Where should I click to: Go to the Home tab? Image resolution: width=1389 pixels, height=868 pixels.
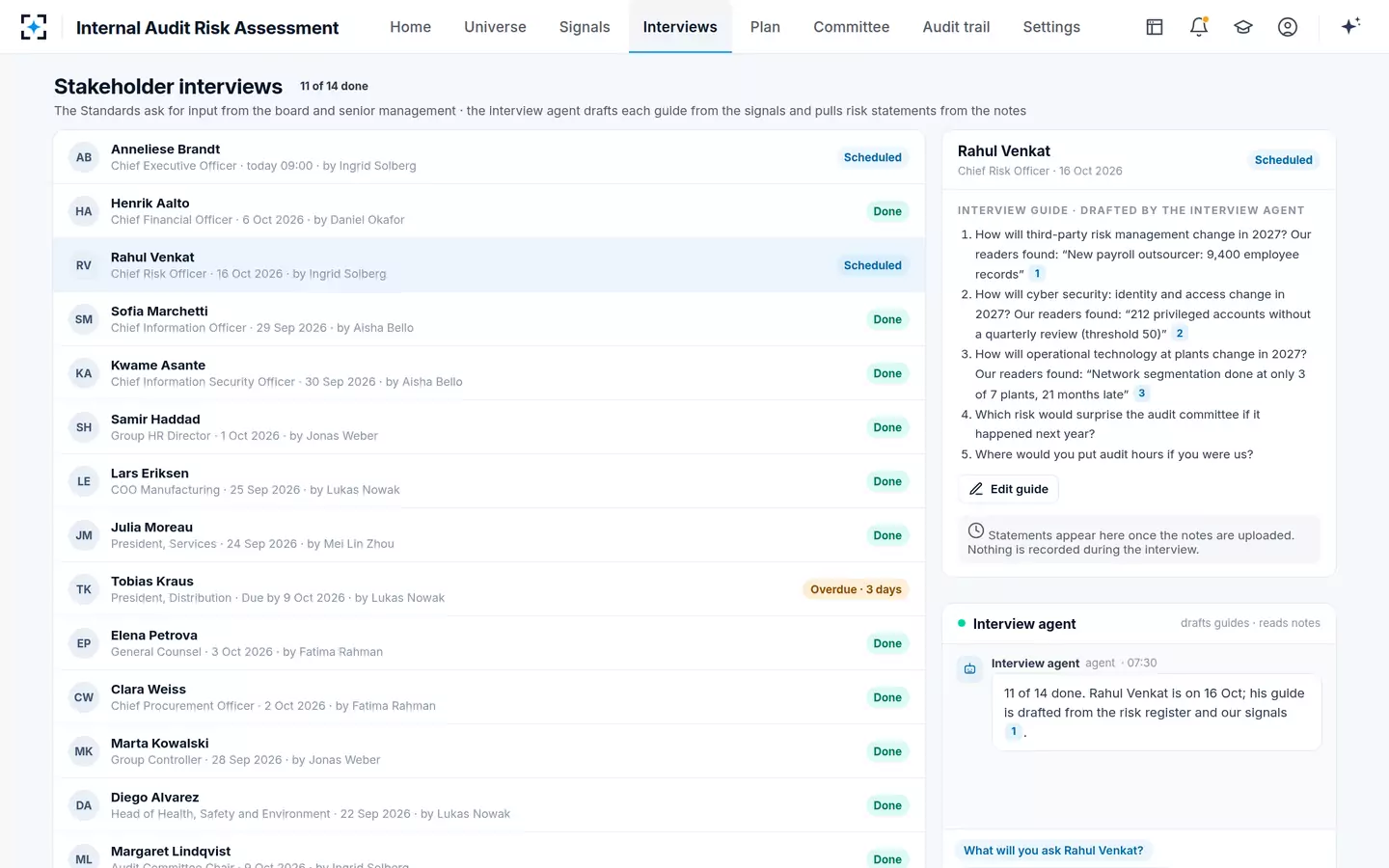[411, 27]
